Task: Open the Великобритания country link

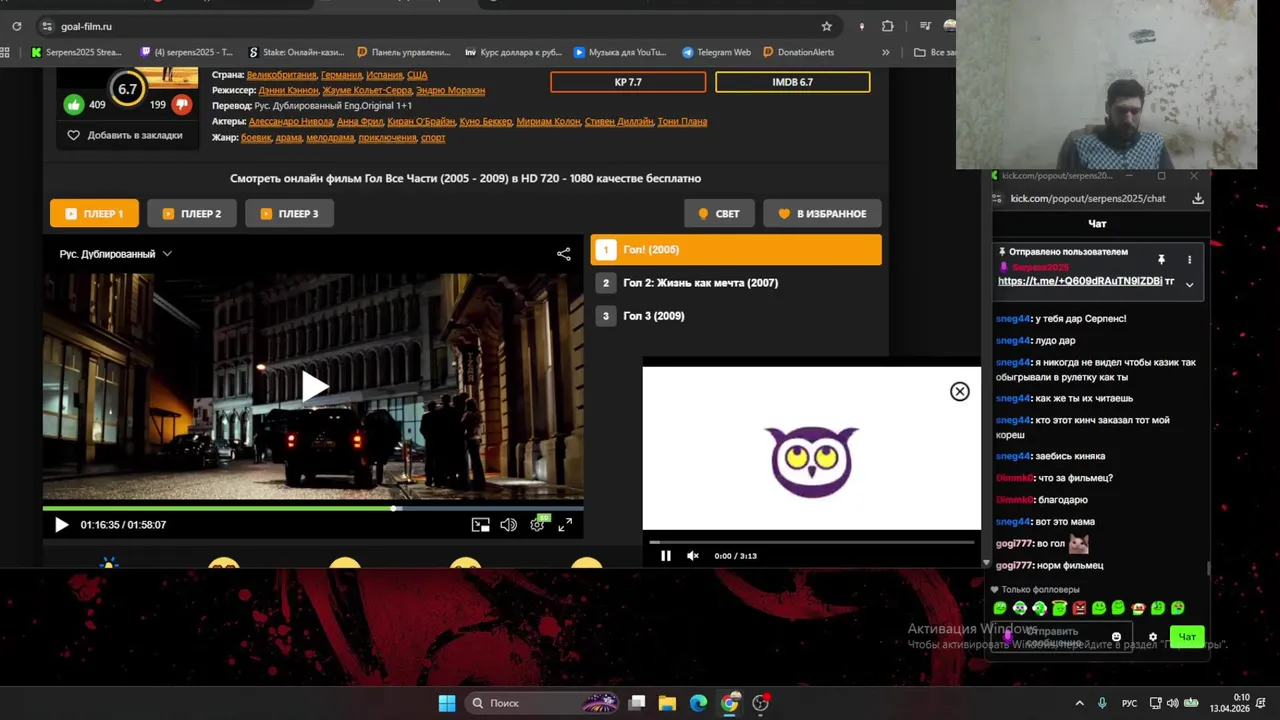Action: click(282, 75)
